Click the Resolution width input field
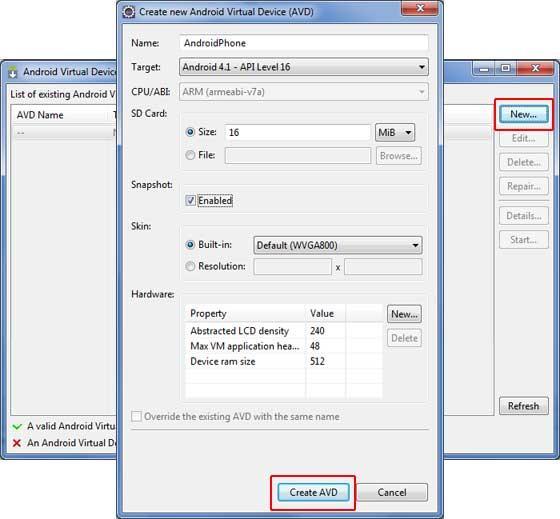Viewport: 560px width, 519px height. [x=292, y=267]
